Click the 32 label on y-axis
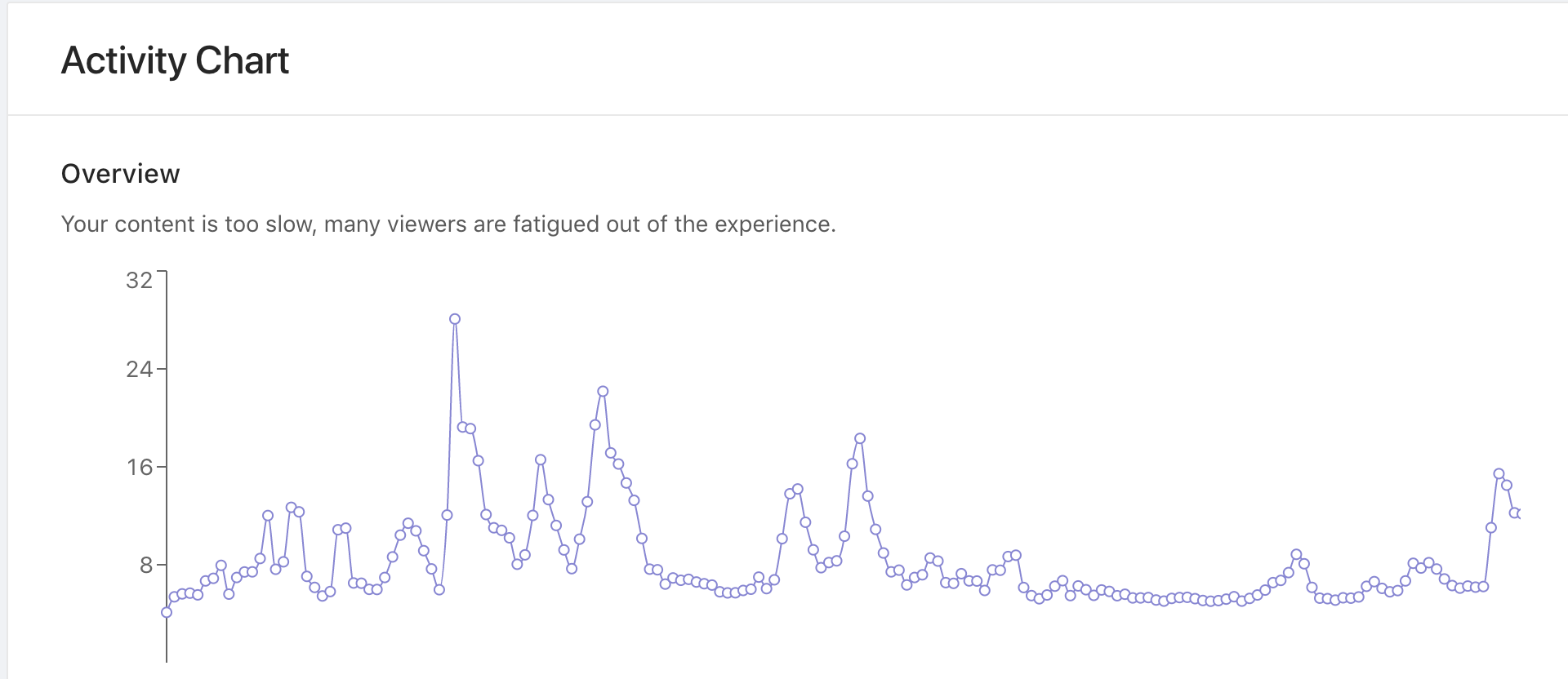 coord(140,281)
